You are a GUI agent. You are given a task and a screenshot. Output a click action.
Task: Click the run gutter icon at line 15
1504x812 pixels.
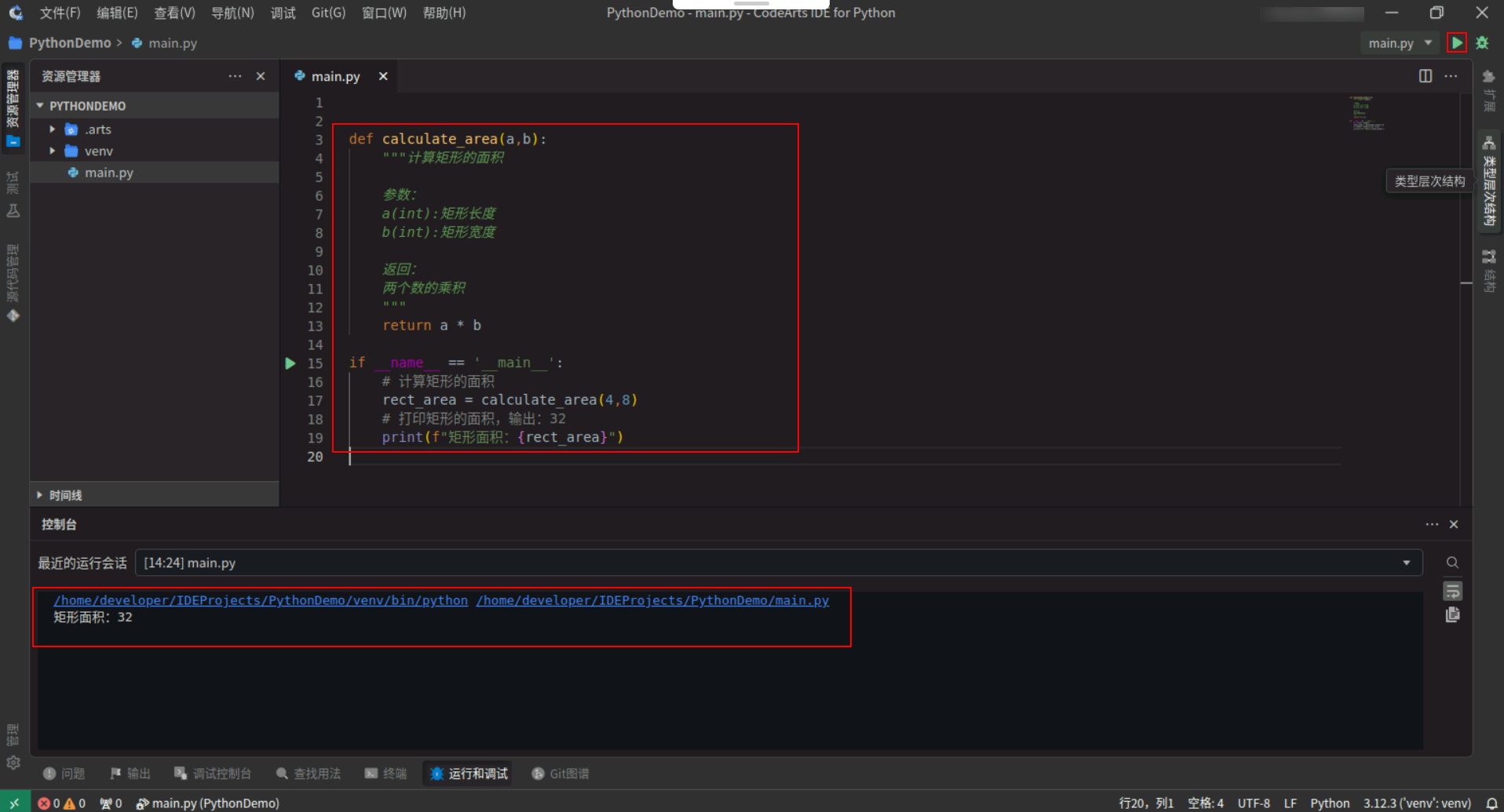click(290, 363)
